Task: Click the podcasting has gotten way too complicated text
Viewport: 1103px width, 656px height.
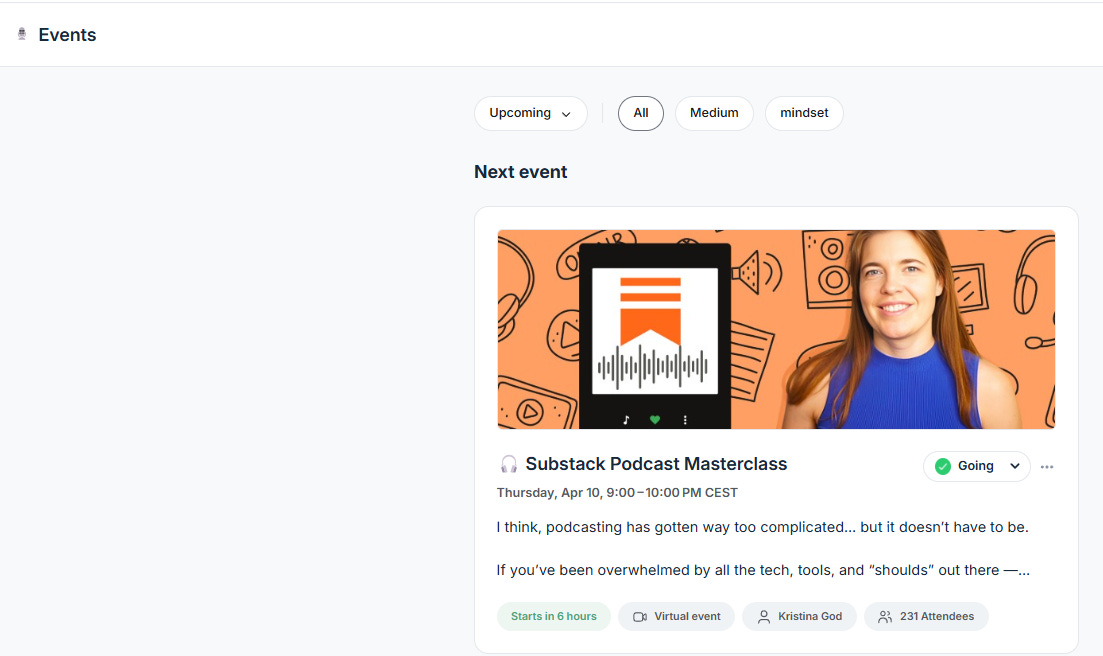Action: click(x=763, y=527)
